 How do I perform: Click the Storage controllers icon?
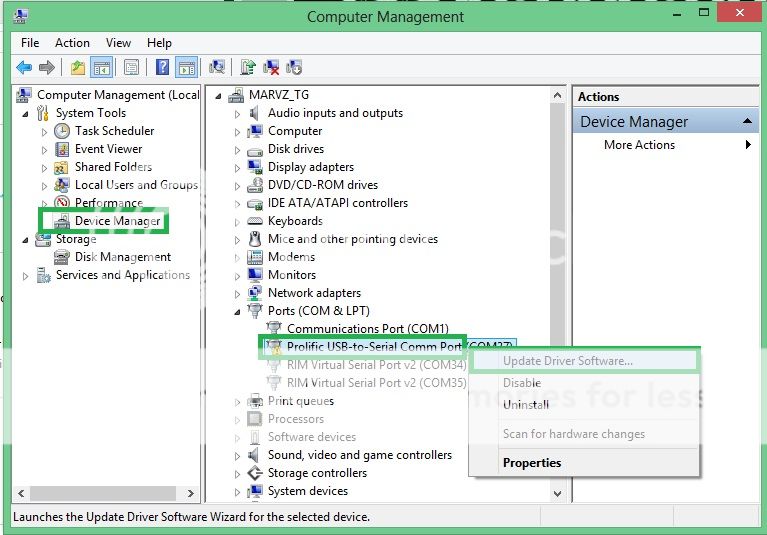pyautogui.click(x=255, y=473)
